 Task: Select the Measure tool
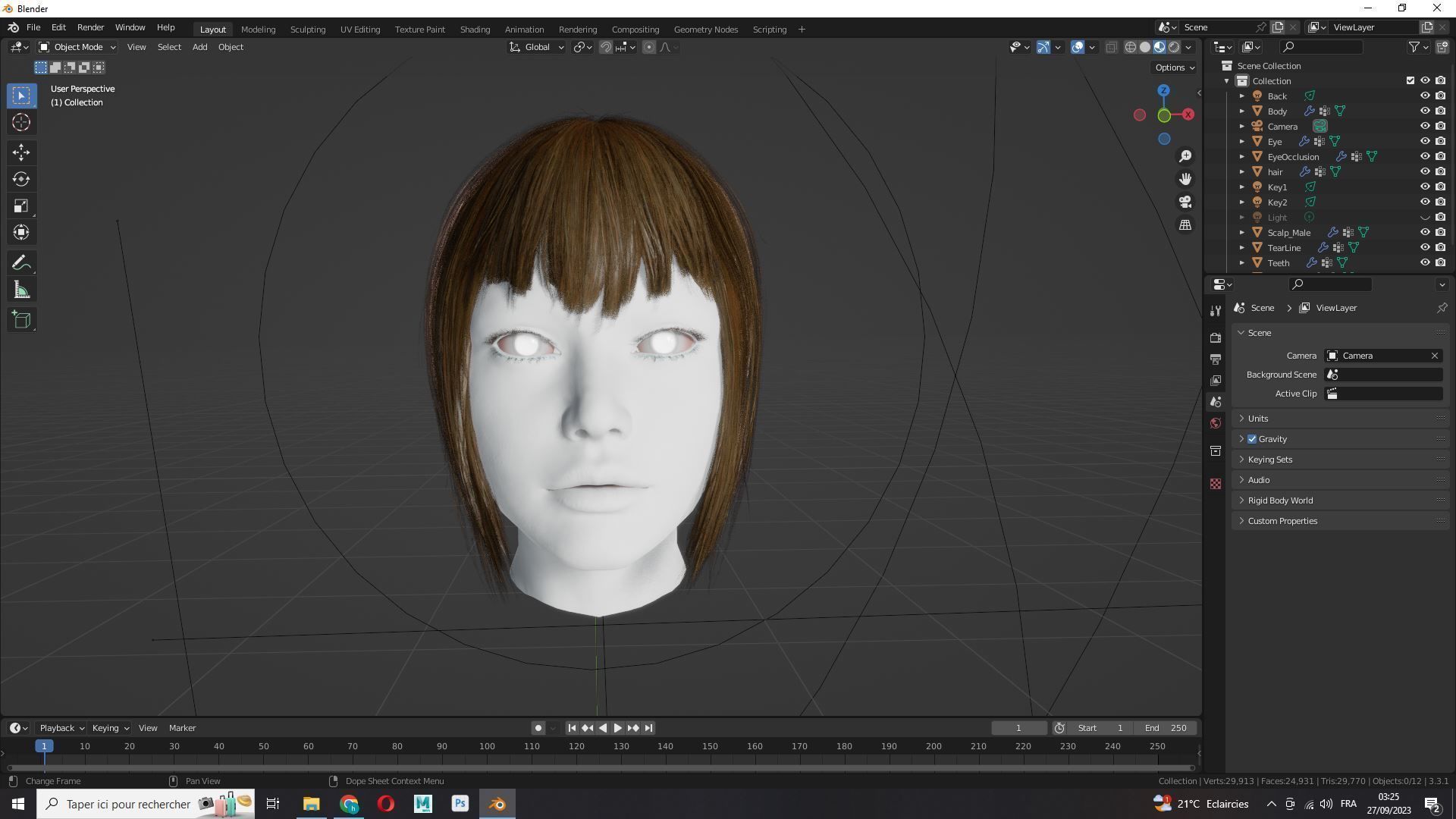click(21, 290)
